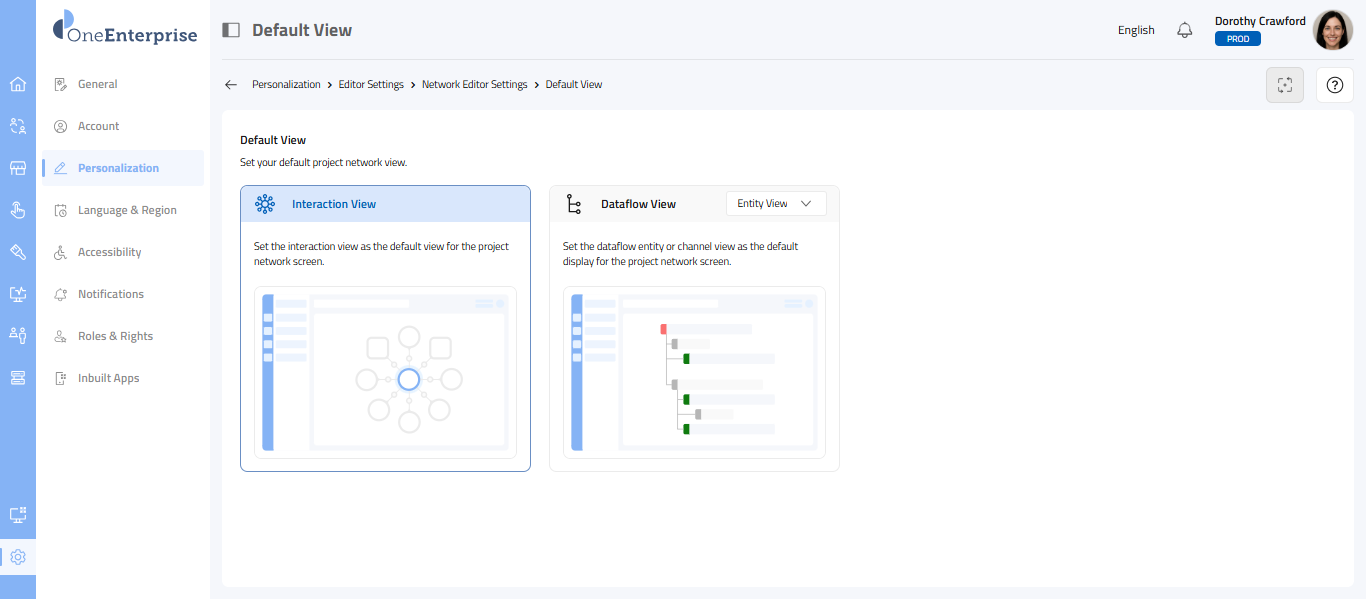The width and height of the screenshot is (1366, 599).
Task: Open help with the question mark icon
Action: (1334, 85)
